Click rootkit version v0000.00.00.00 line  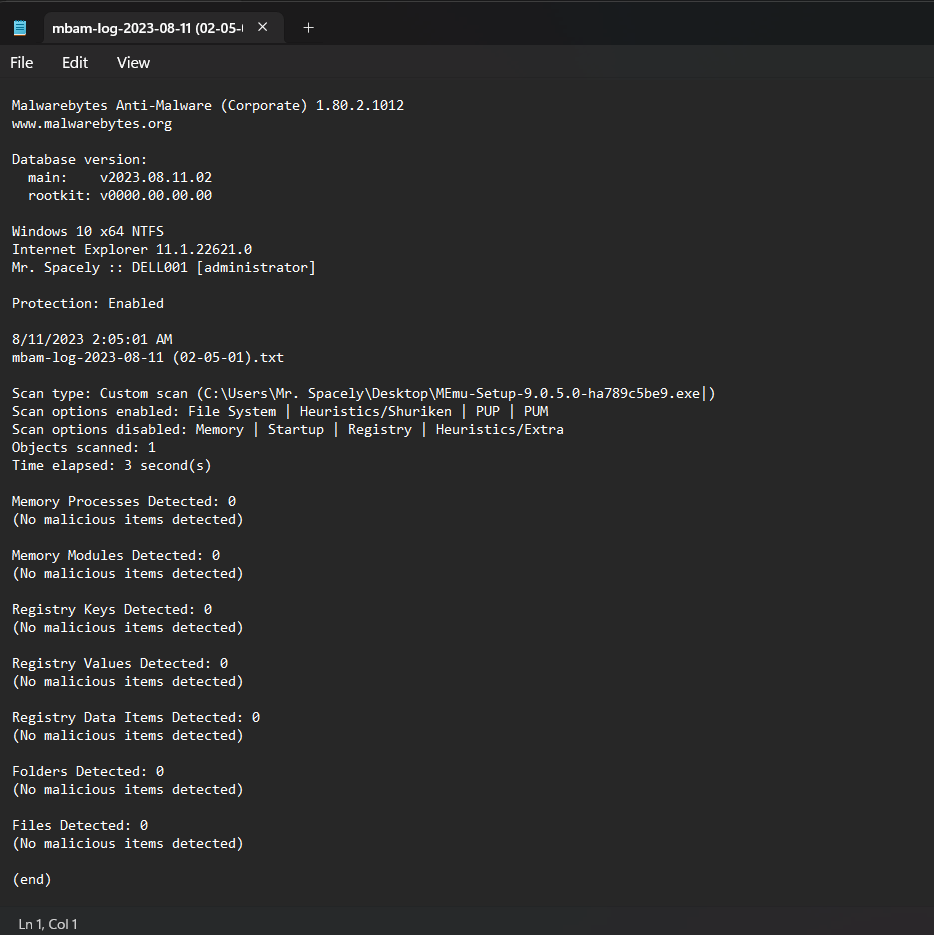point(120,195)
